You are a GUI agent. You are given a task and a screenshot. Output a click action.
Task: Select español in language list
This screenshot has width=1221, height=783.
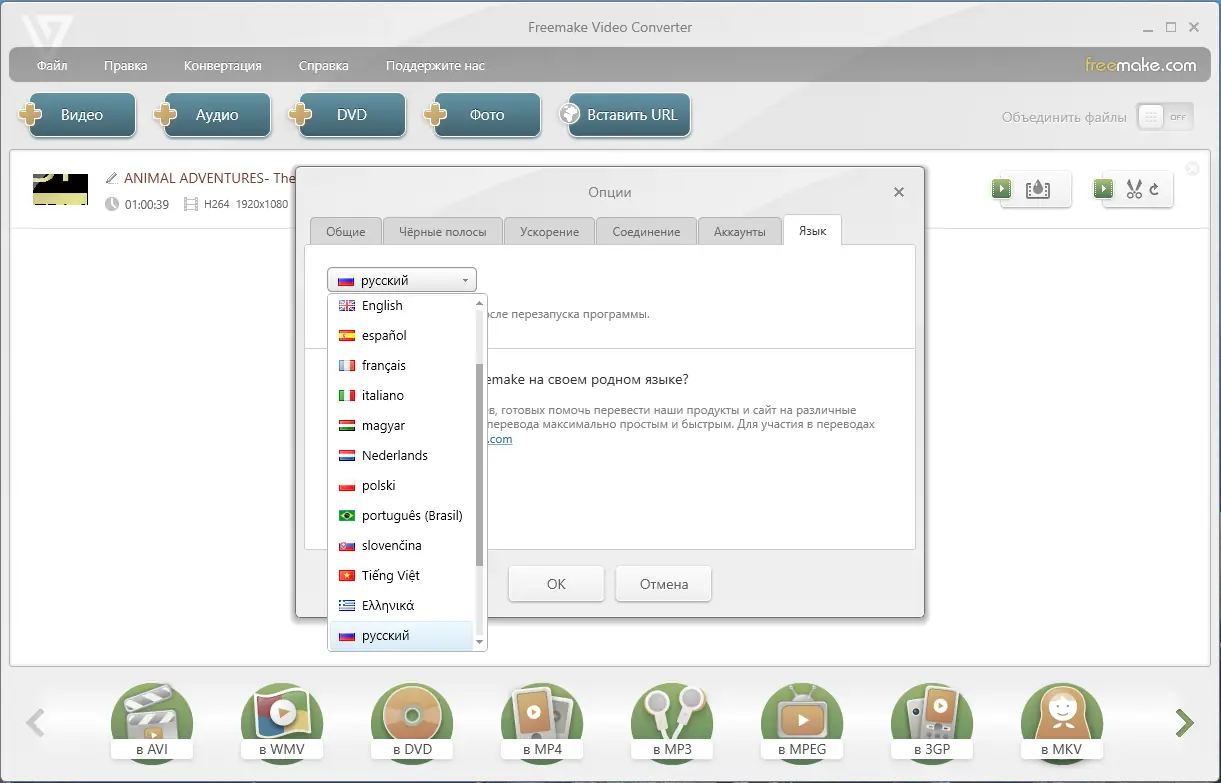(x=401, y=336)
